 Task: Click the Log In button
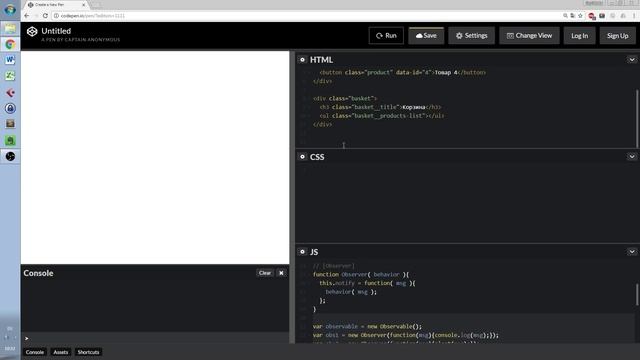point(579,36)
